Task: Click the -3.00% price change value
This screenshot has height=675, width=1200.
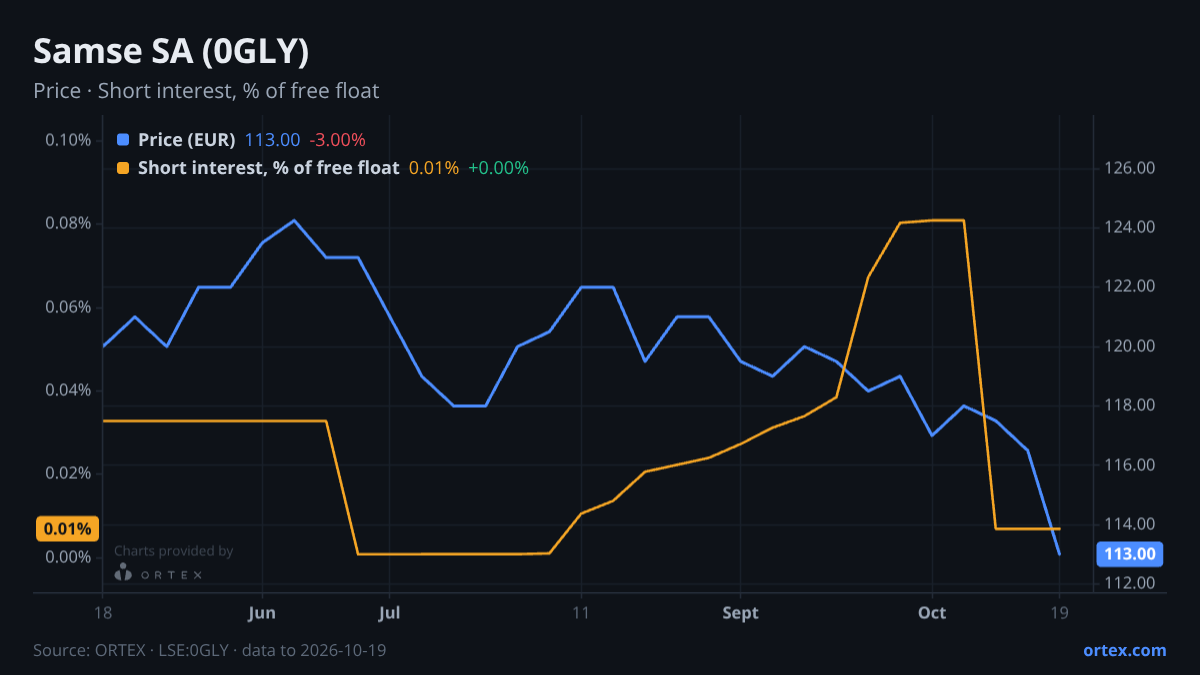Action: [x=337, y=140]
